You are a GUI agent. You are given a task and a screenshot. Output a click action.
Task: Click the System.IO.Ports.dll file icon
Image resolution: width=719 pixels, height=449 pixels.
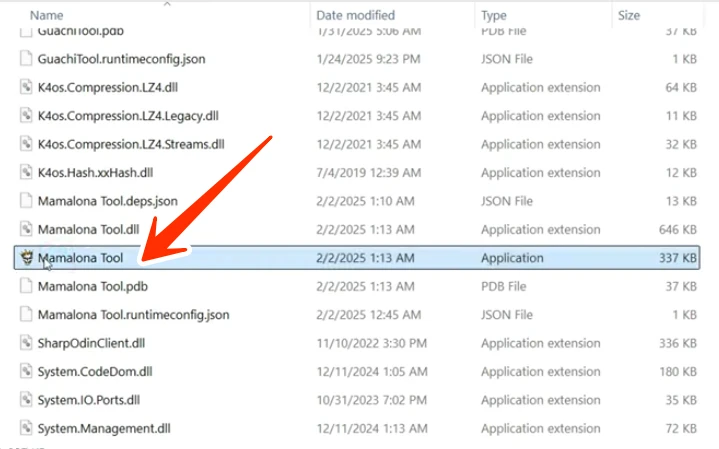point(26,400)
